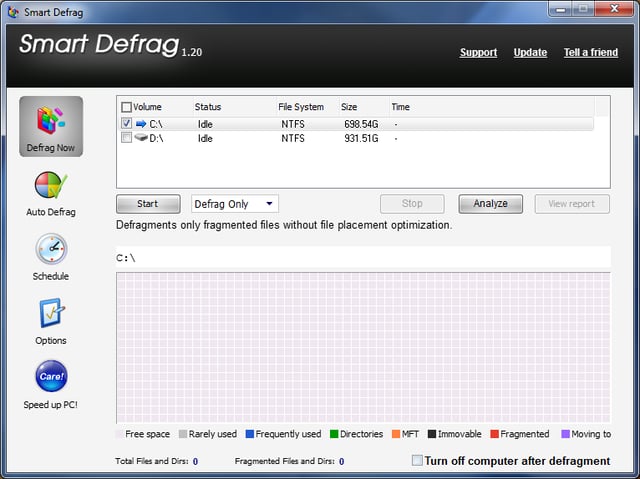Click the C:\ drive path label above map

click(126, 258)
